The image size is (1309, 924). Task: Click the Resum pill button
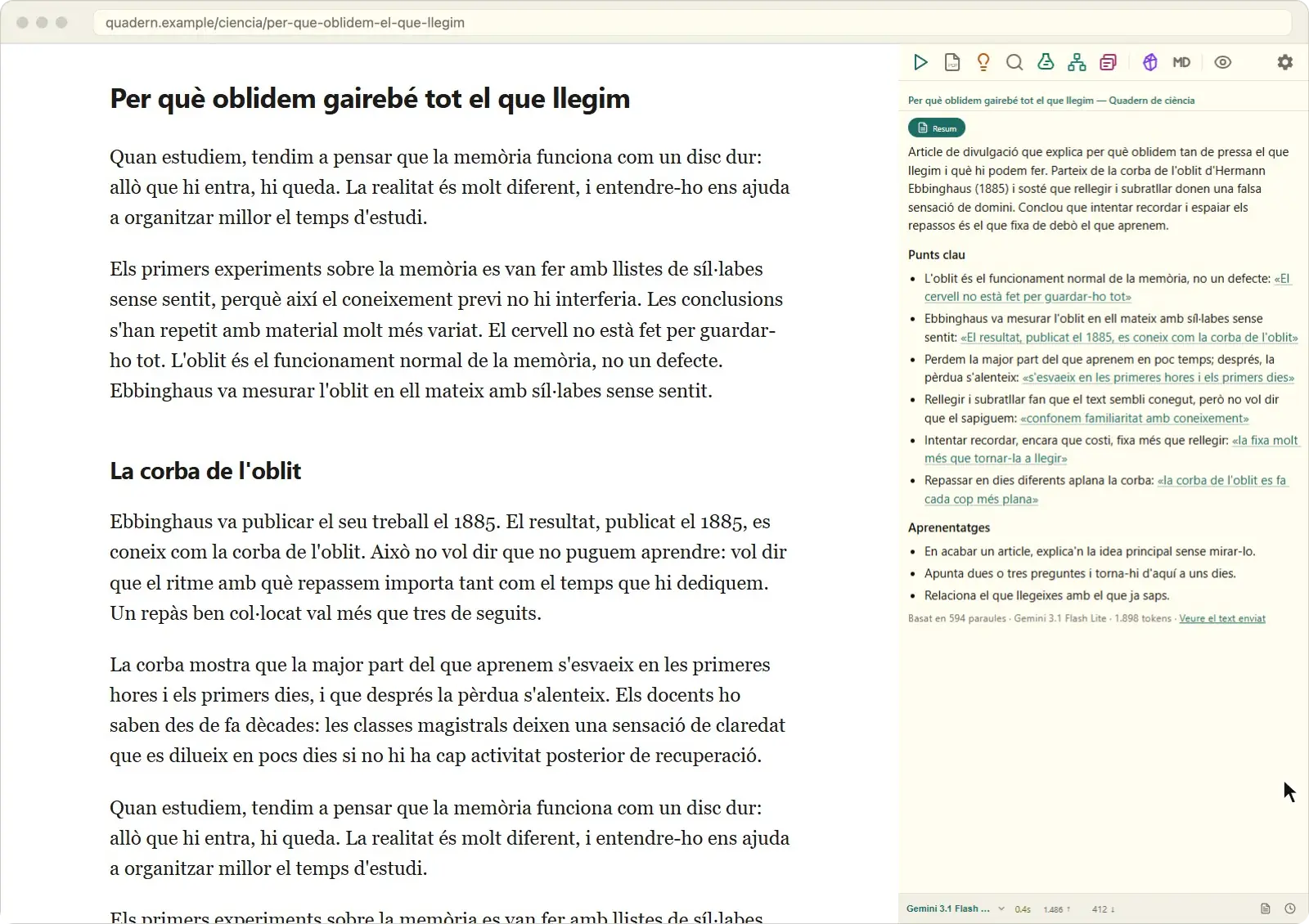[937, 128]
